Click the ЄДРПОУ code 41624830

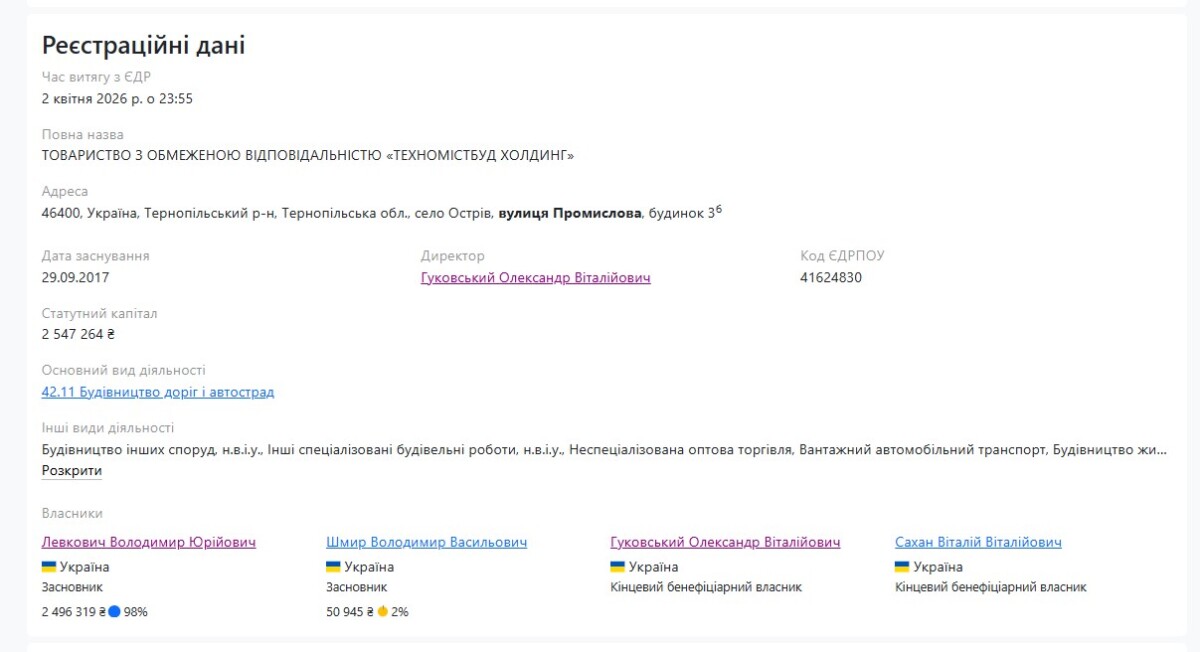tap(831, 278)
